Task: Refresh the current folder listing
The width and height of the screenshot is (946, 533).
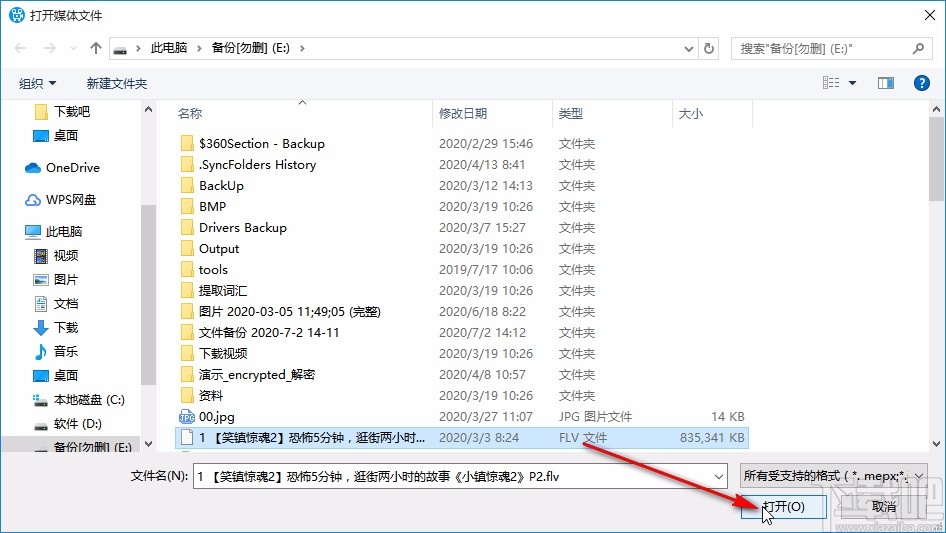Action: pyautogui.click(x=710, y=48)
